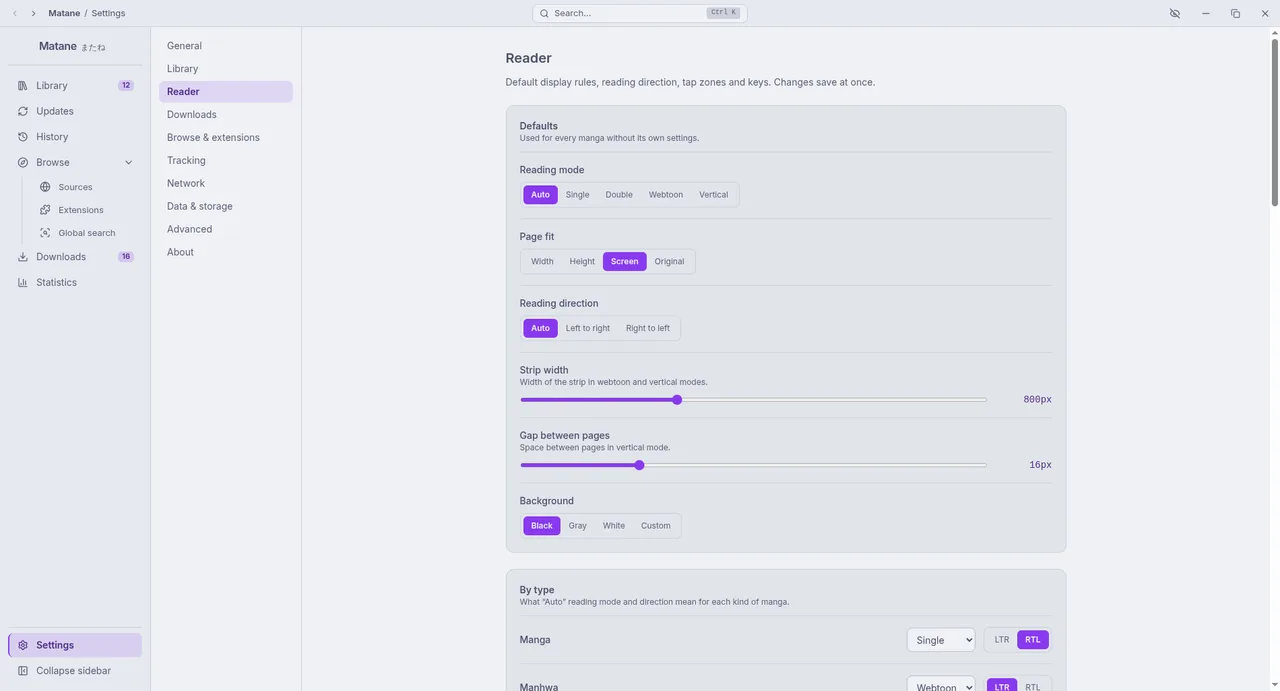Open Advanced settings tab
This screenshot has width=1280, height=691.
coord(226,230)
